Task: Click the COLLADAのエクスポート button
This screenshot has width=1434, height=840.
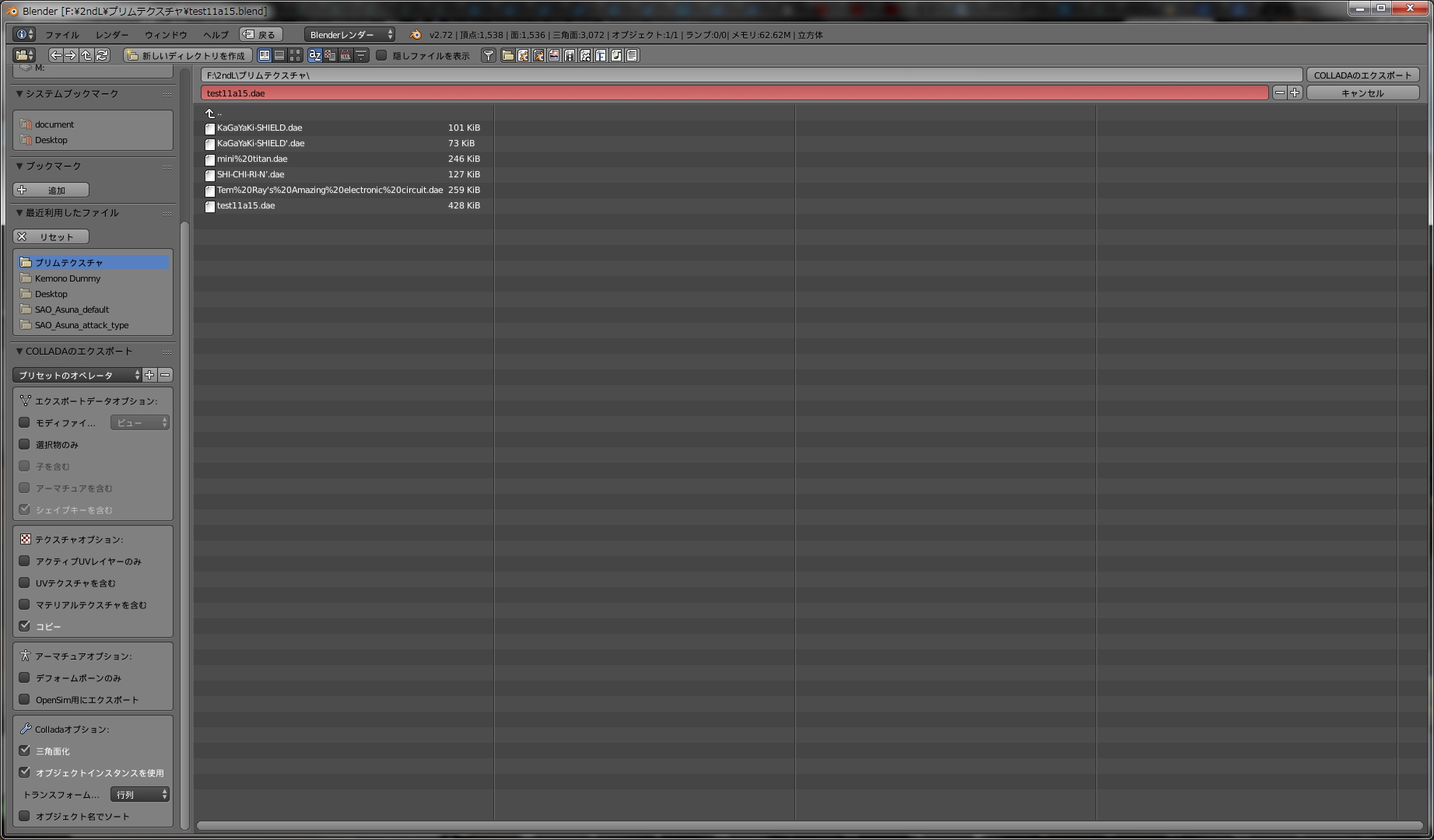Action: pos(1362,75)
